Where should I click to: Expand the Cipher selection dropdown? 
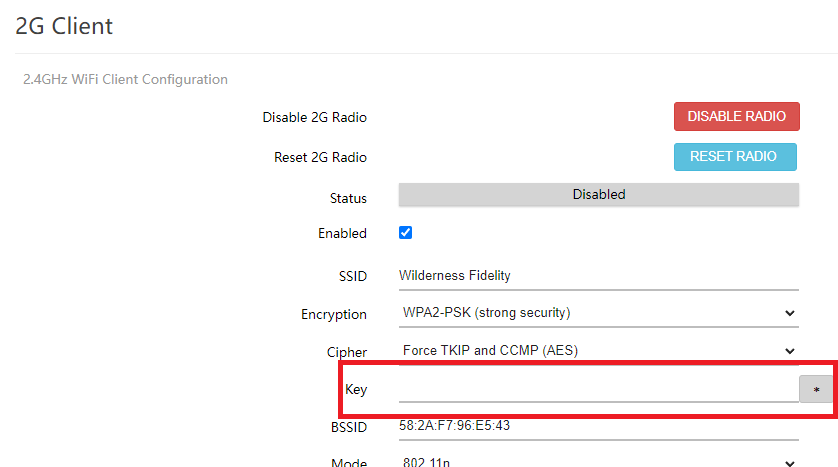(598, 351)
